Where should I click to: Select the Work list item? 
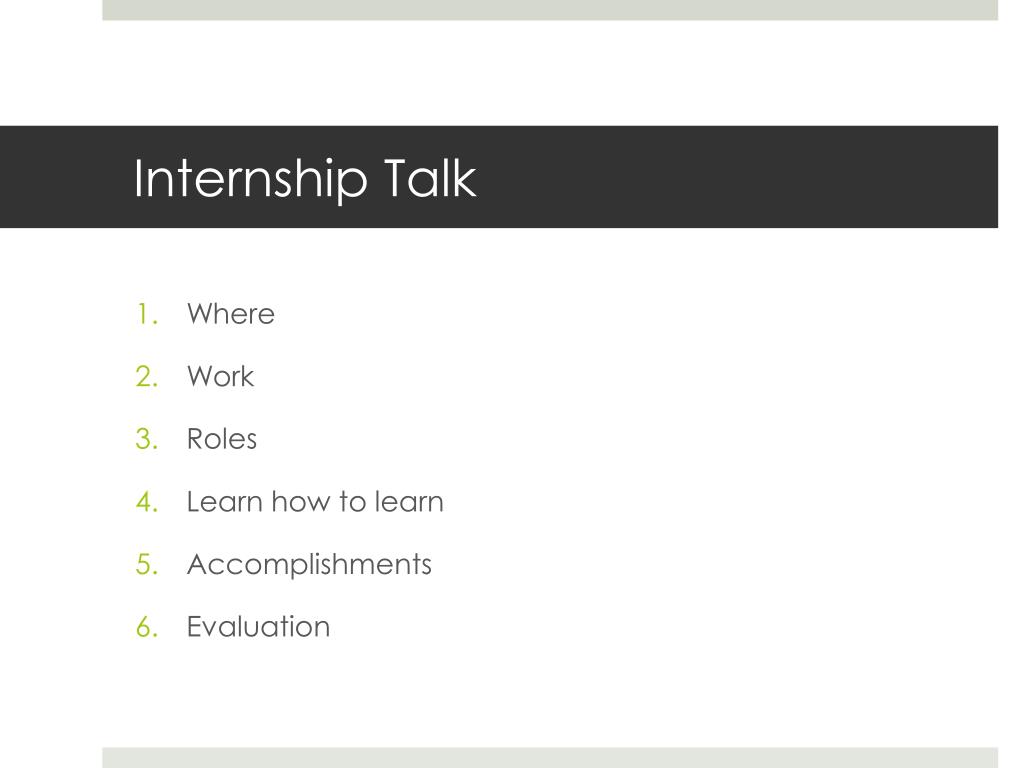pyautogui.click(x=220, y=377)
